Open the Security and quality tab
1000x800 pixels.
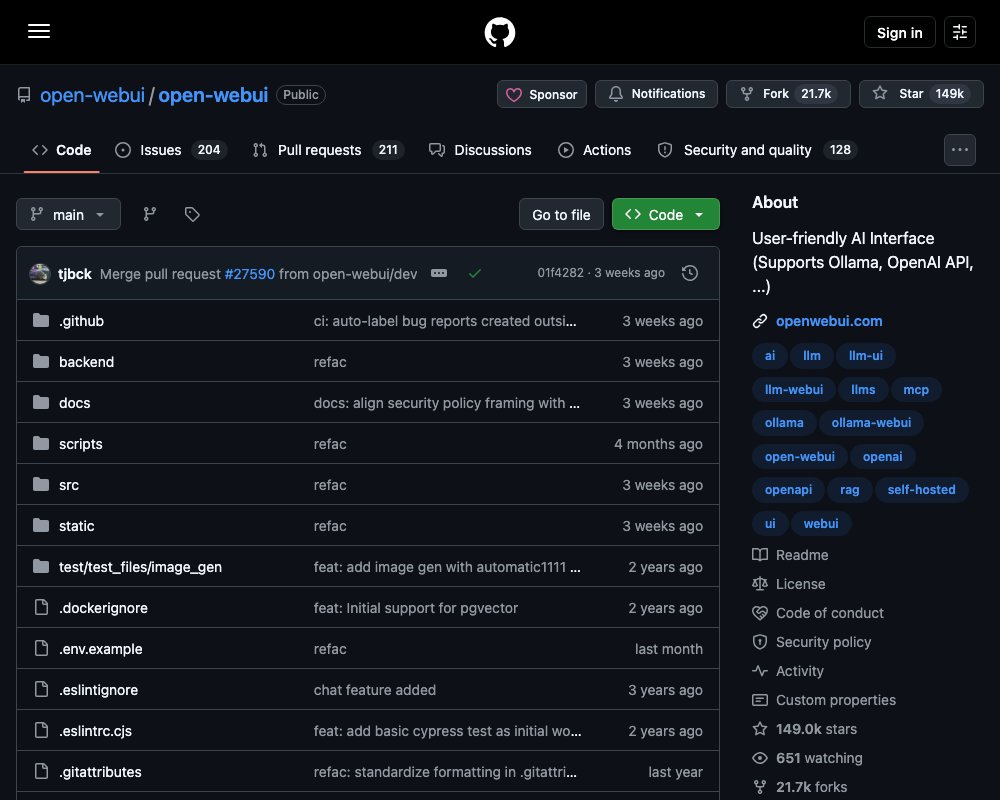(757, 150)
